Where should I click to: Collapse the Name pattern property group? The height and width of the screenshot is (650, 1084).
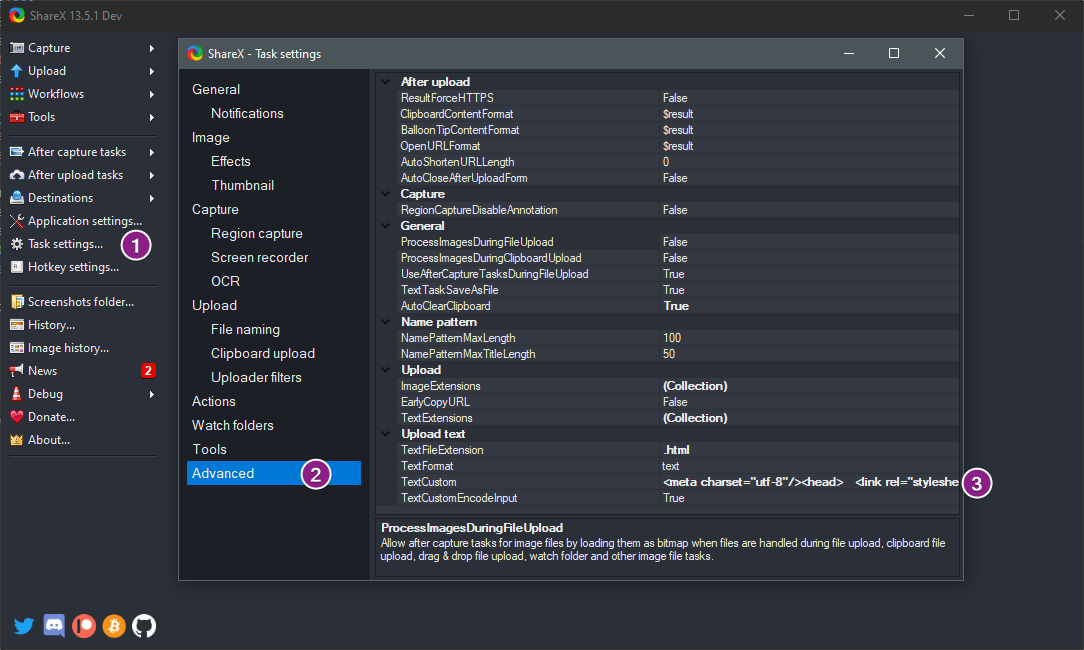click(x=386, y=322)
